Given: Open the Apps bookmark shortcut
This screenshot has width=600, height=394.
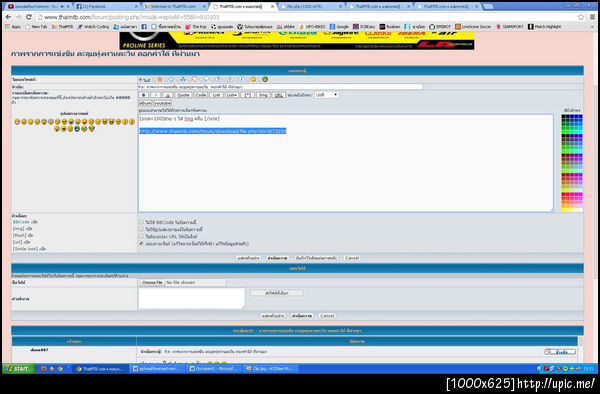Looking at the screenshot, I should click(x=12, y=27).
